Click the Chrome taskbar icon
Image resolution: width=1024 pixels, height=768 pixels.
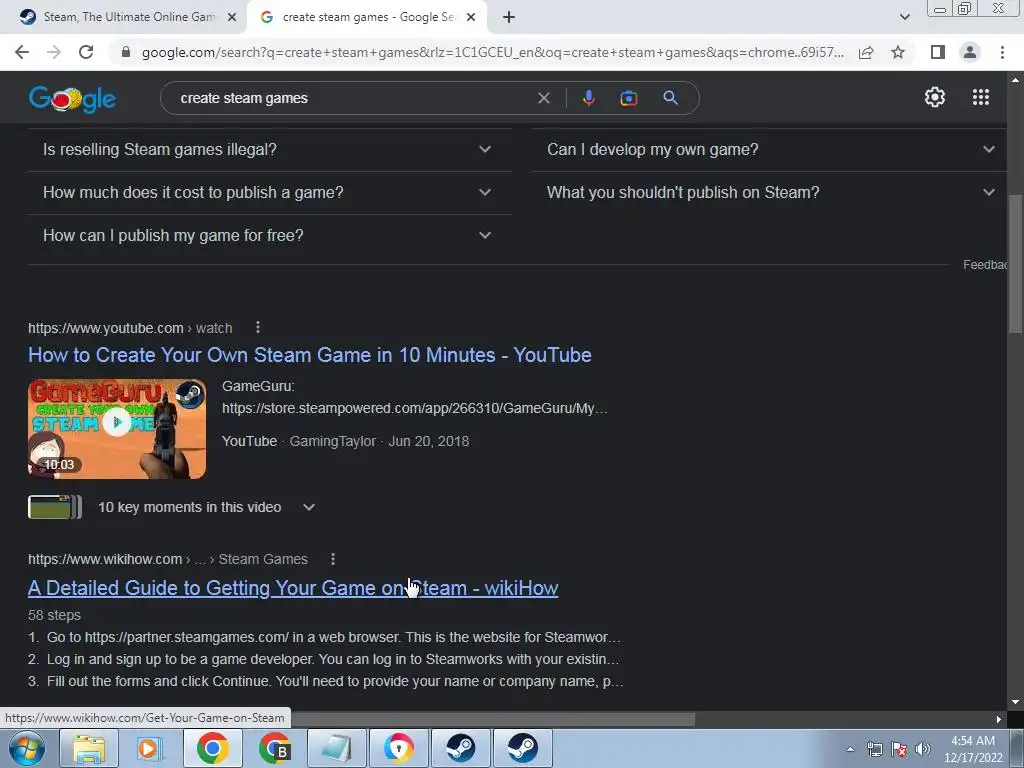(212, 748)
